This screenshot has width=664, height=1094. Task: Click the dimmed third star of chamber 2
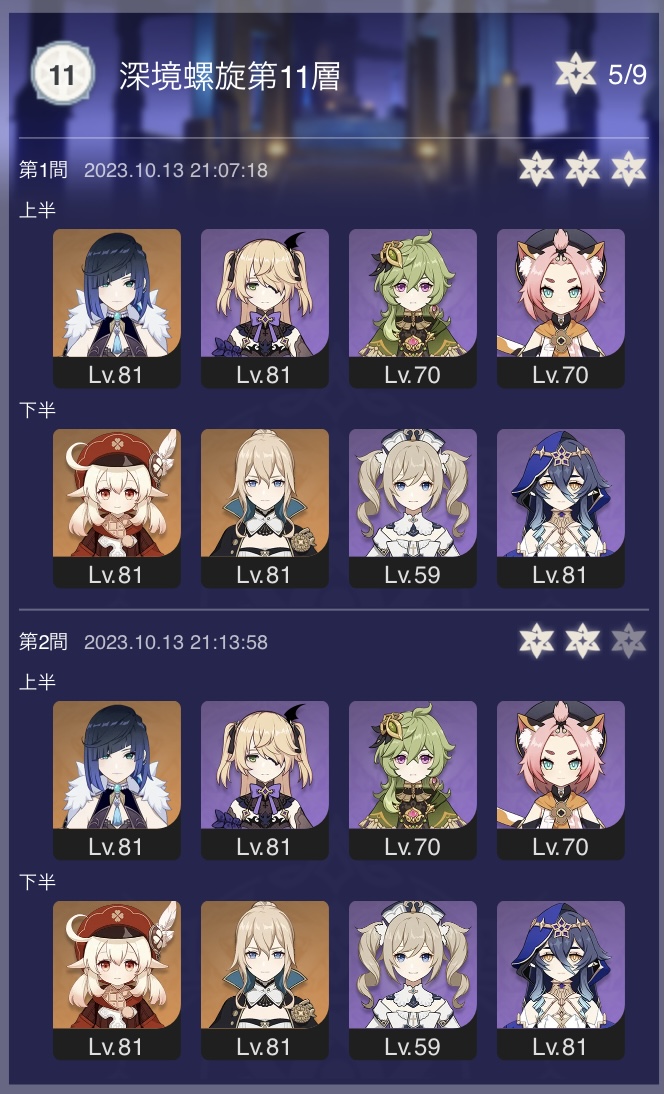pos(628,640)
